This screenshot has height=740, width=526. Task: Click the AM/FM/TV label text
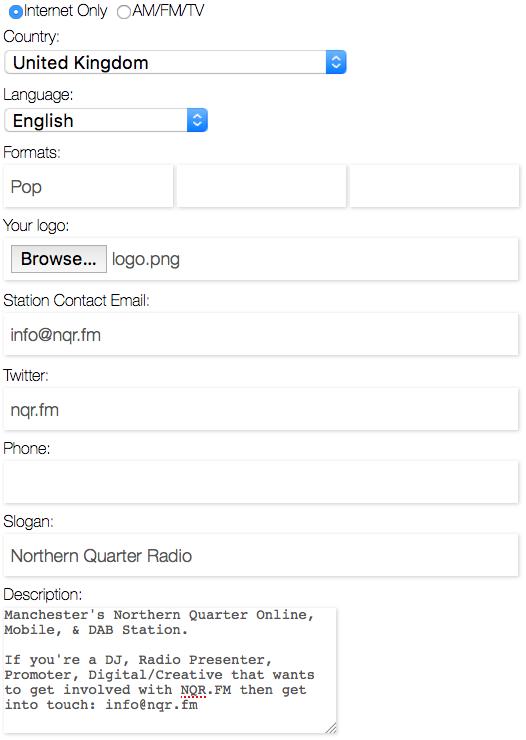click(x=168, y=11)
